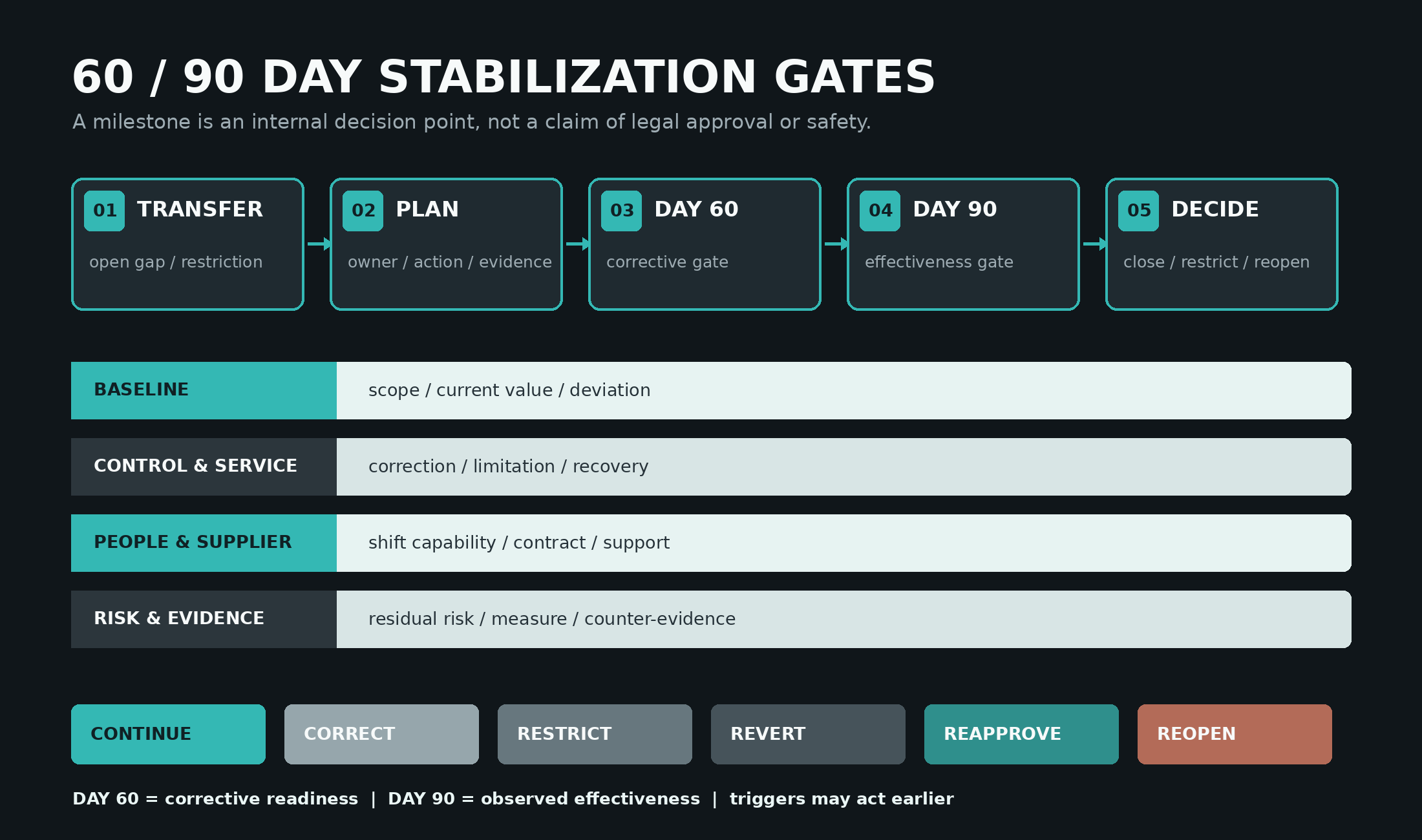Viewport: 1422px width, 840px height.
Task: Click the 05 badge beside DECIDE
Action: pyautogui.click(x=1138, y=211)
